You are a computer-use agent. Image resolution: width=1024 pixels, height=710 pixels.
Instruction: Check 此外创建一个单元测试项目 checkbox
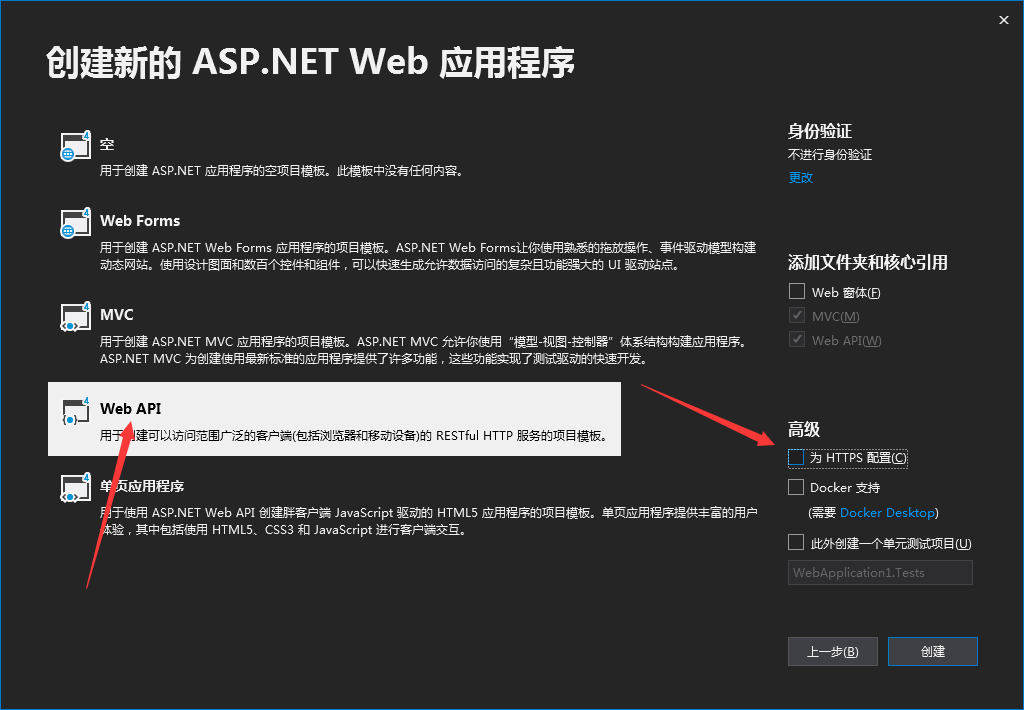[796, 543]
